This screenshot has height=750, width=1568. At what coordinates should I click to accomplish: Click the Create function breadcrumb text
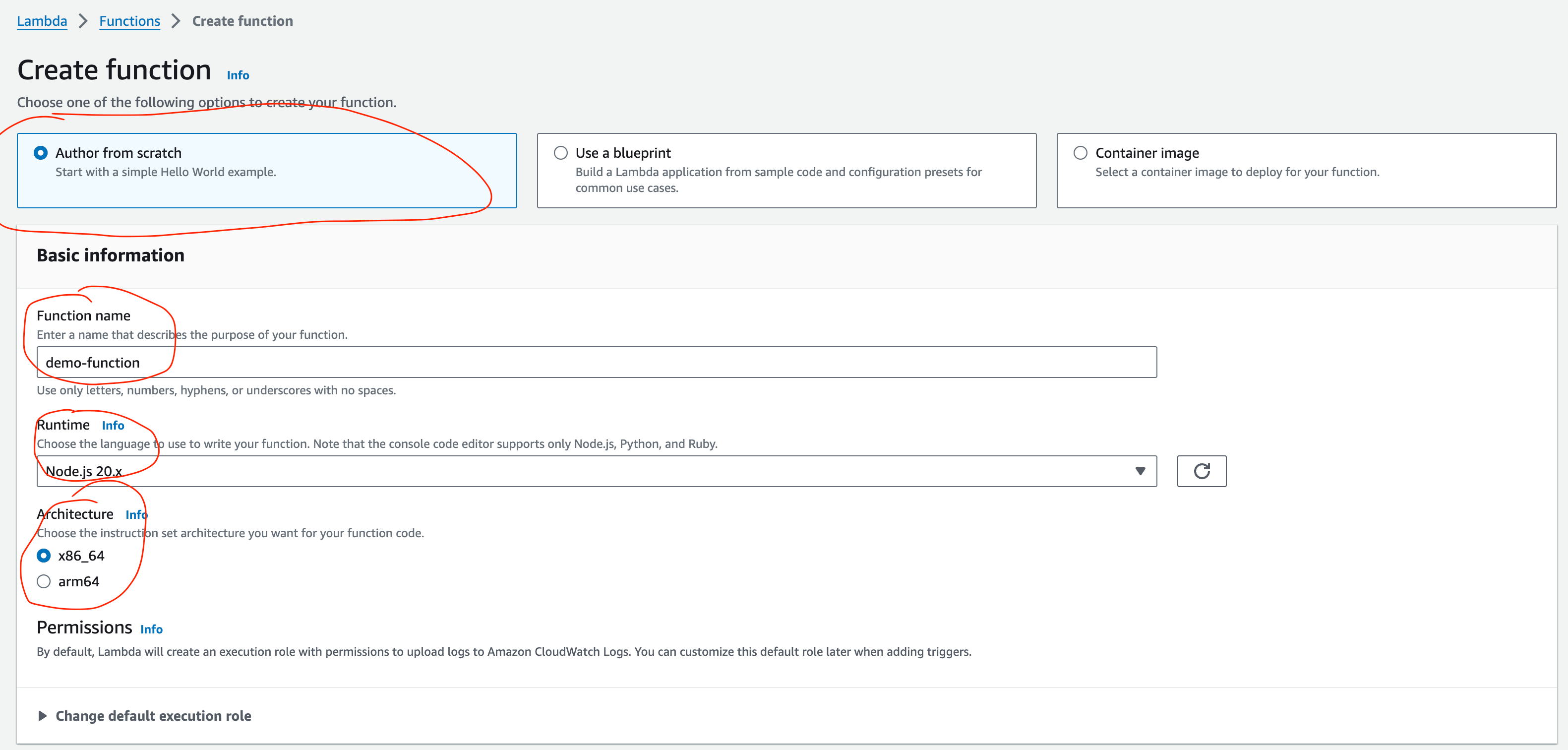pos(242,21)
